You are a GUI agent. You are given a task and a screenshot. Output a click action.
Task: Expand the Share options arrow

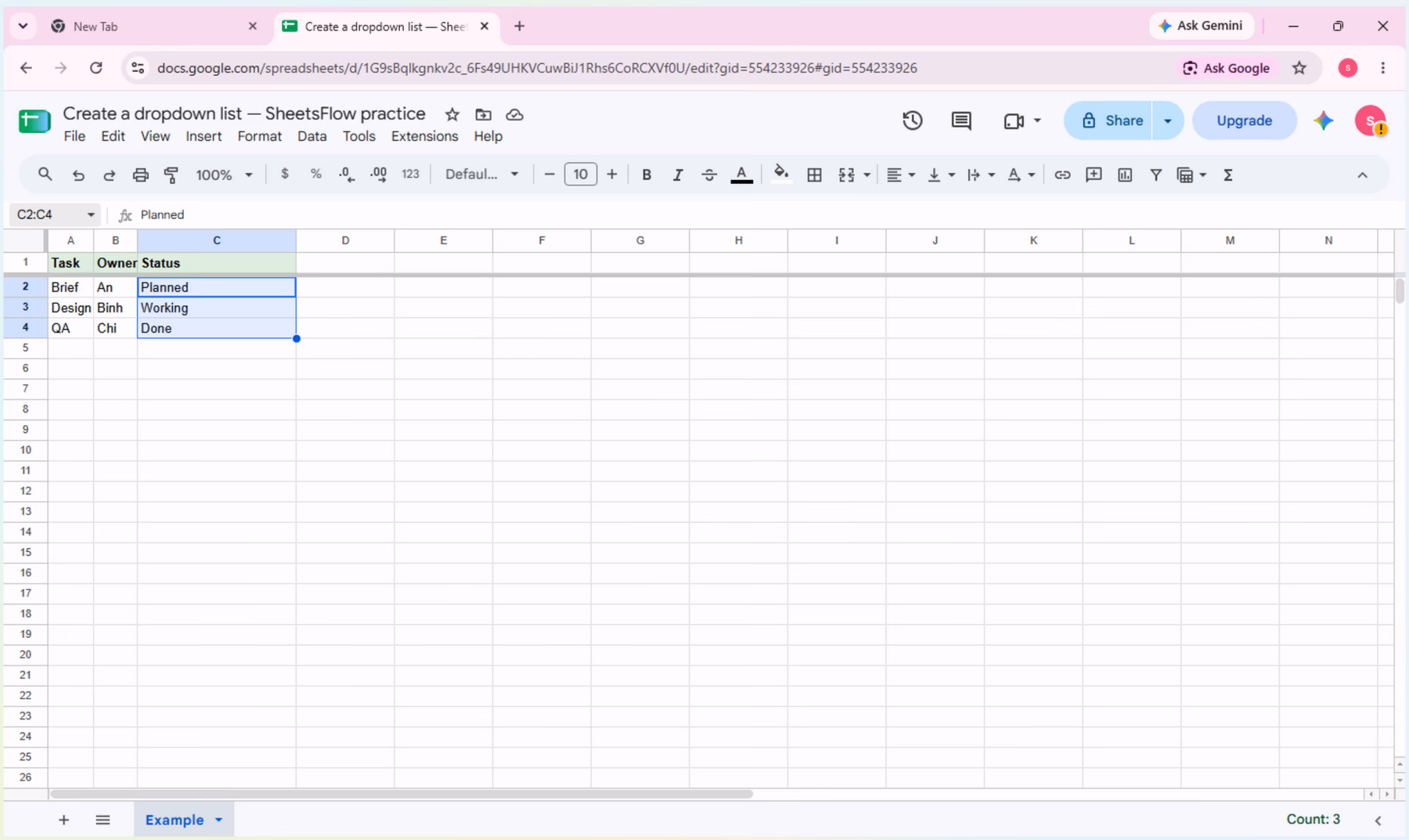[1168, 121]
